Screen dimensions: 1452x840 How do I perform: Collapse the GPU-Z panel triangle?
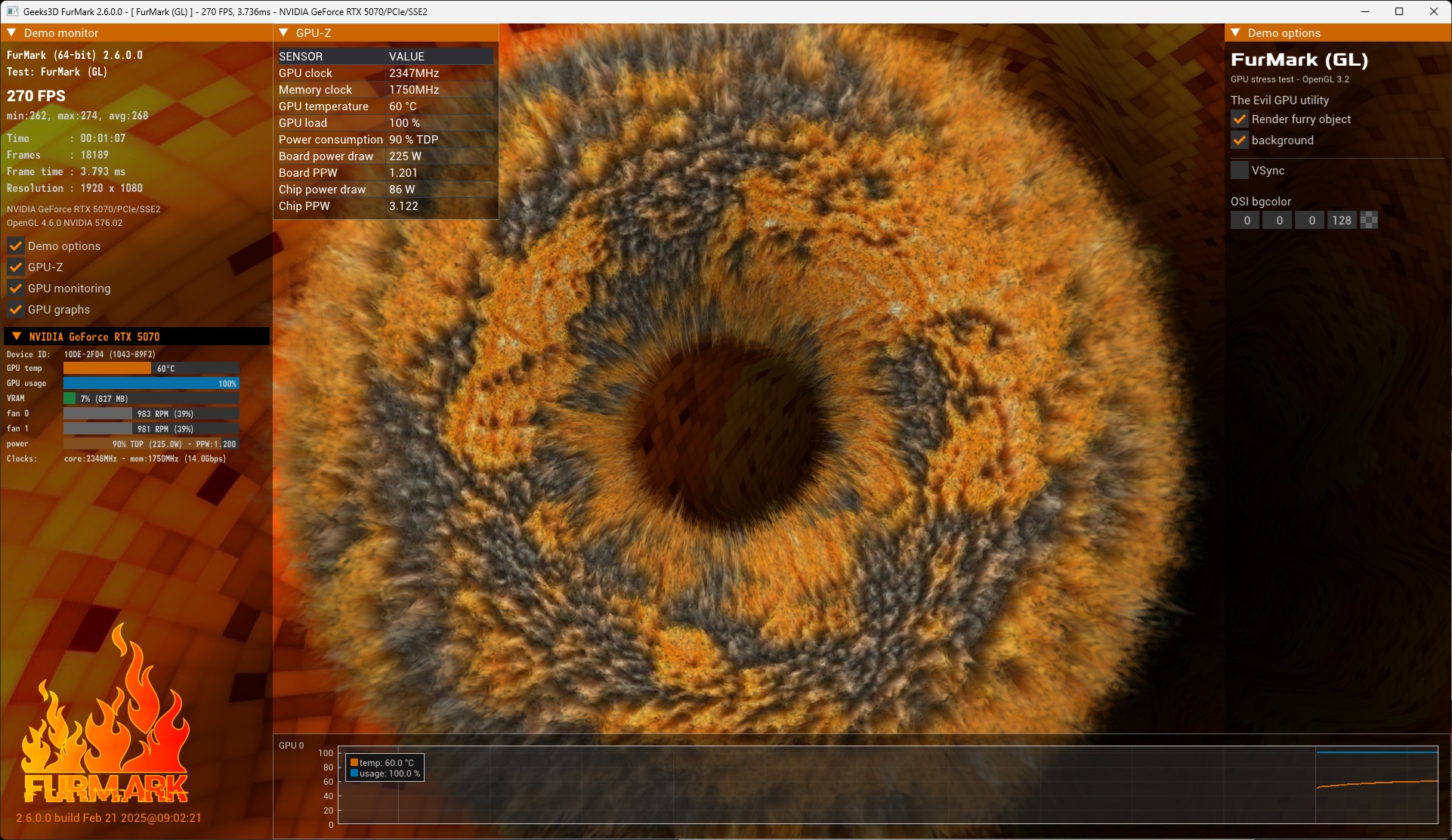click(284, 32)
